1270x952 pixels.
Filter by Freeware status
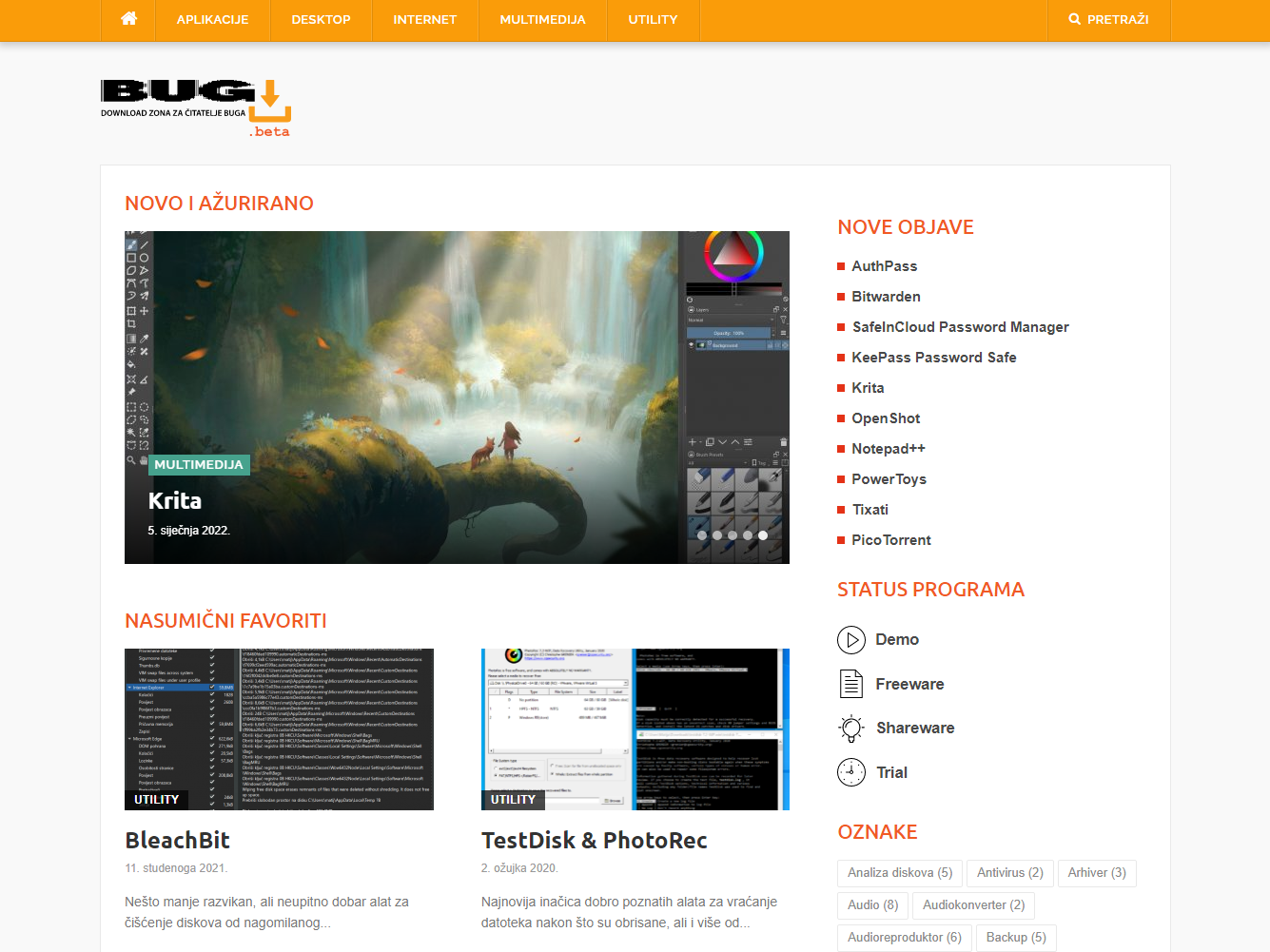pos(909,684)
